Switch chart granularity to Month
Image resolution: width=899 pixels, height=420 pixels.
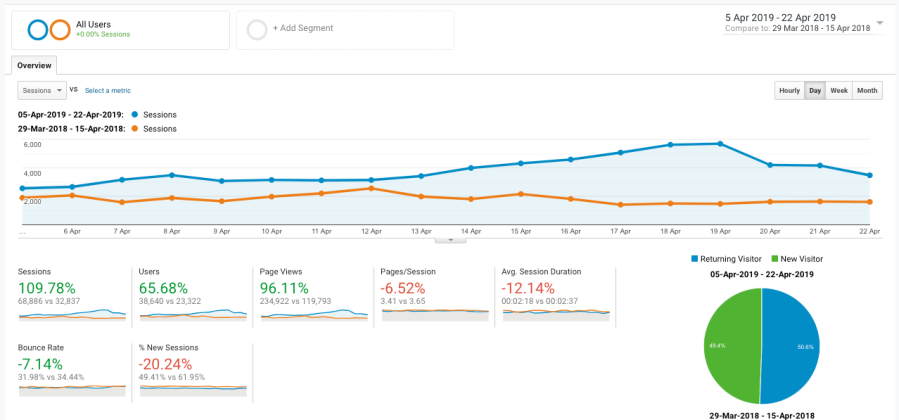pyautogui.click(x=867, y=91)
